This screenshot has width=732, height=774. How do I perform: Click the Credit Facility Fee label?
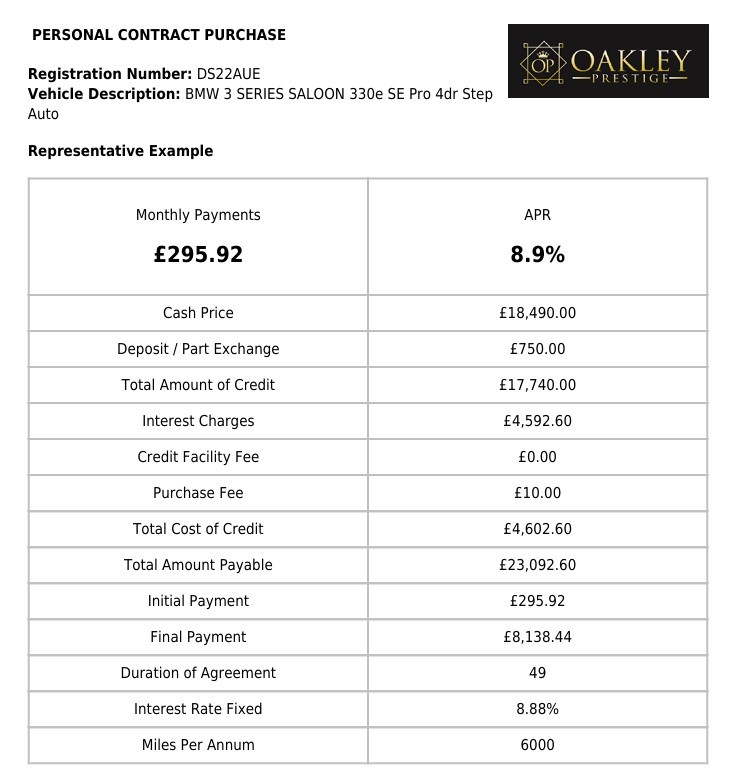[198, 457]
